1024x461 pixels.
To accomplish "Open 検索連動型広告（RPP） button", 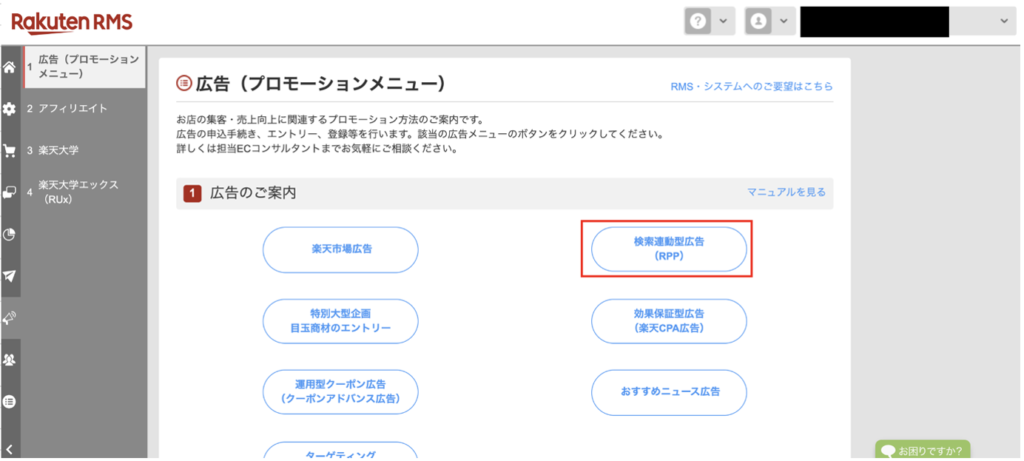I will click(x=669, y=249).
